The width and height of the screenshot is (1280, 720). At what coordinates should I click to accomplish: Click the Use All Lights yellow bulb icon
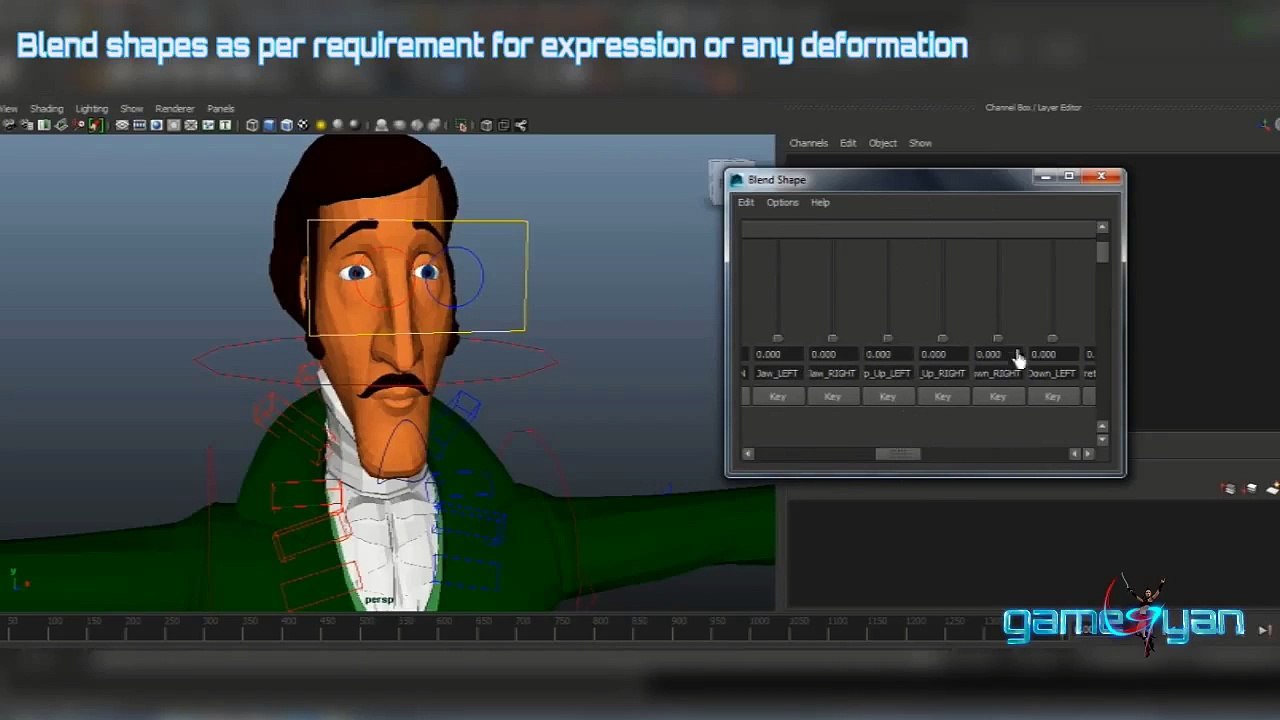[321, 125]
